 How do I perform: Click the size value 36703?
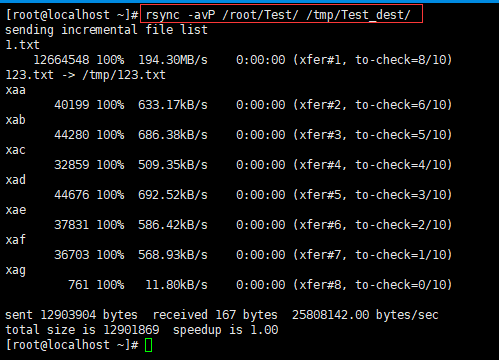(72, 255)
